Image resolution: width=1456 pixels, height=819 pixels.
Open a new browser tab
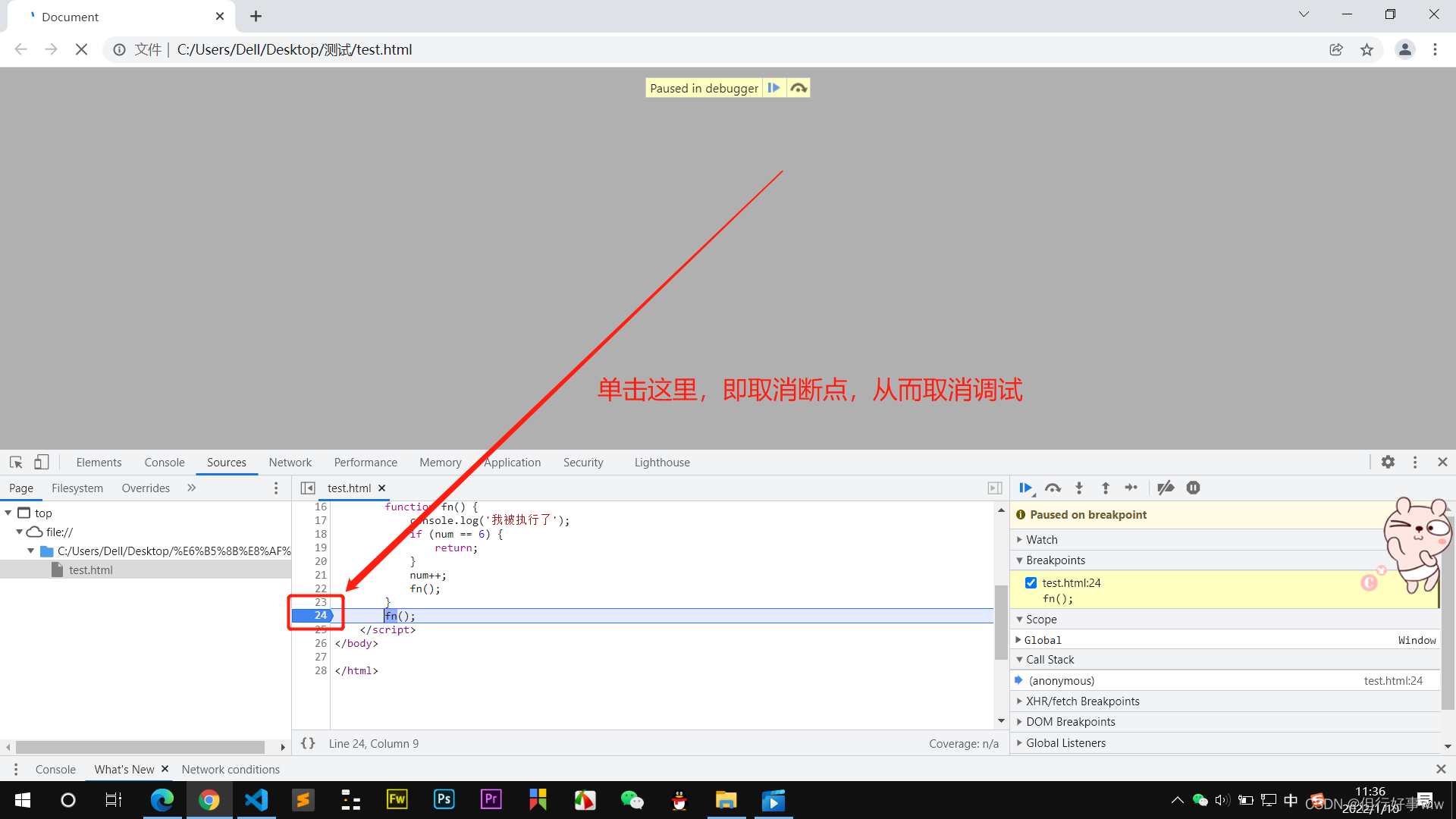click(x=256, y=16)
